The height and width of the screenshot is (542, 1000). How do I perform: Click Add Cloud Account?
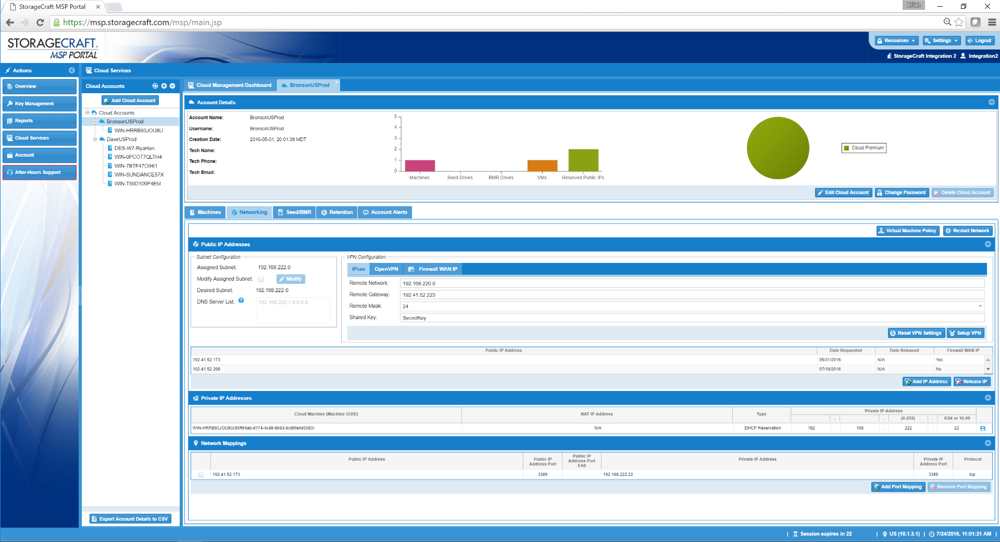point(130,100)
